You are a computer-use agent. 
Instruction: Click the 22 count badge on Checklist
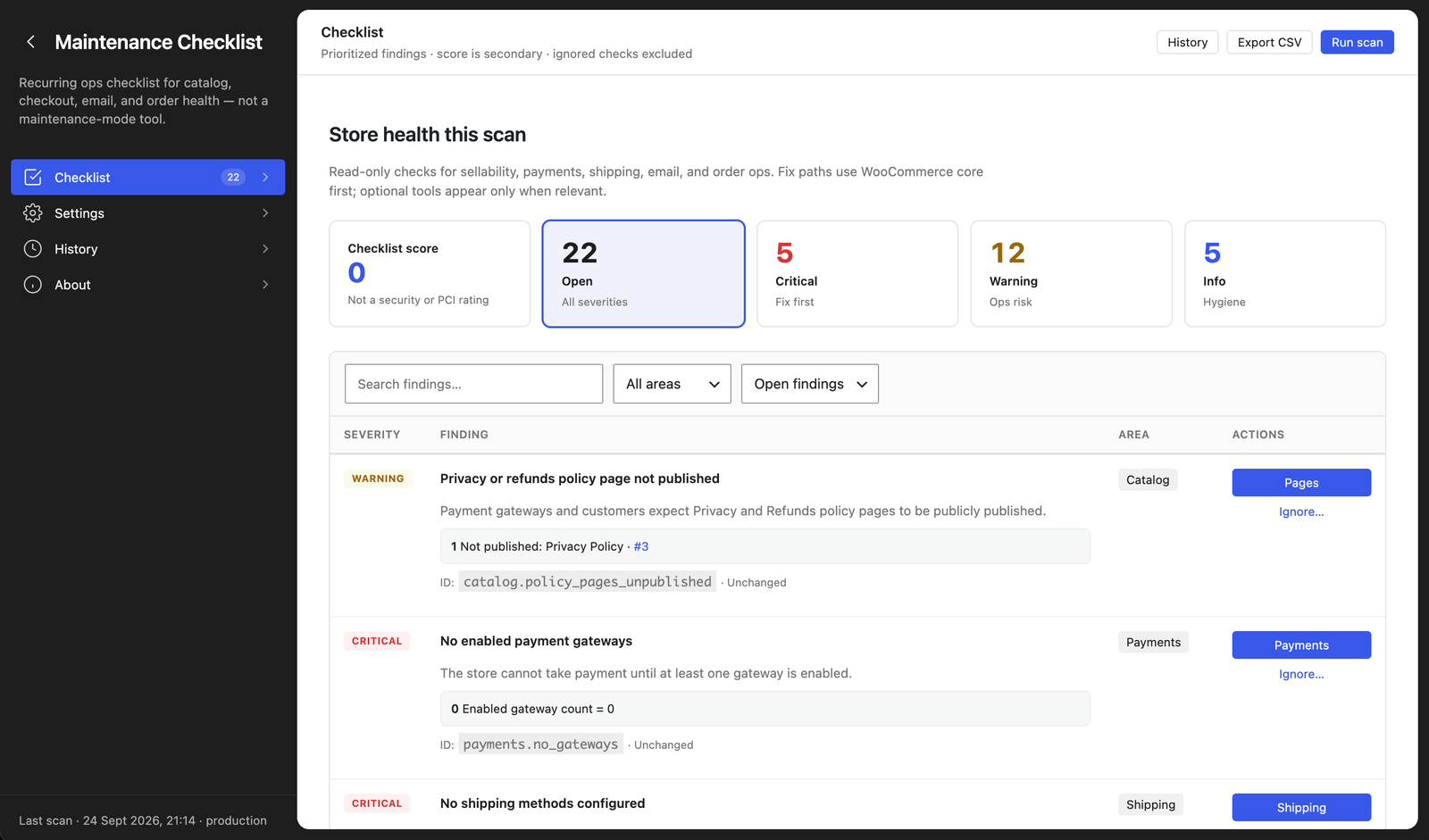click(x=233, y=178)
